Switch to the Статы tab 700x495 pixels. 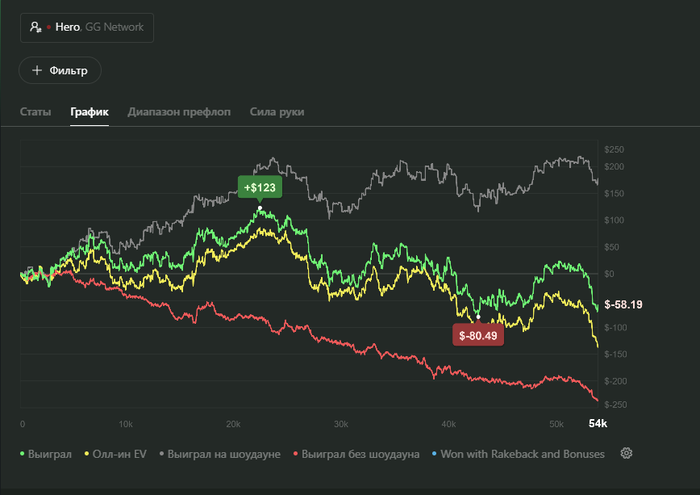[x=36, y=112]
